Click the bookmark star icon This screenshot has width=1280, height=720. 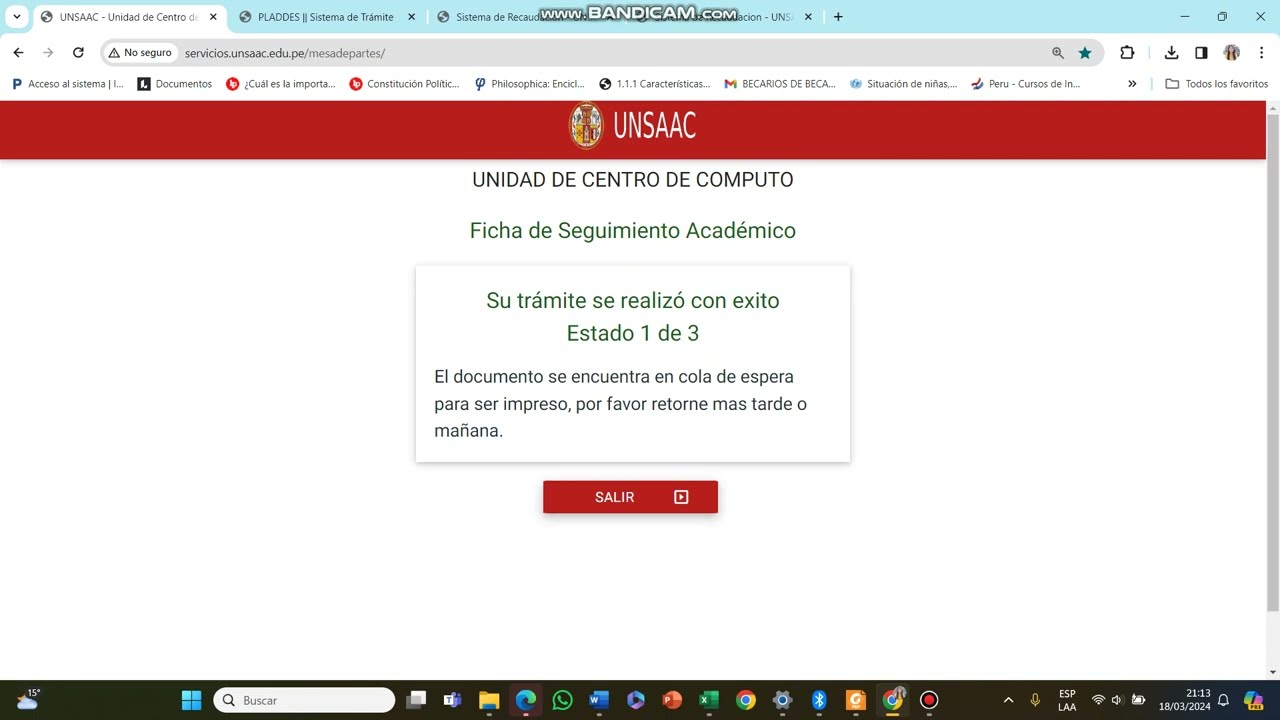[1085, 53]
